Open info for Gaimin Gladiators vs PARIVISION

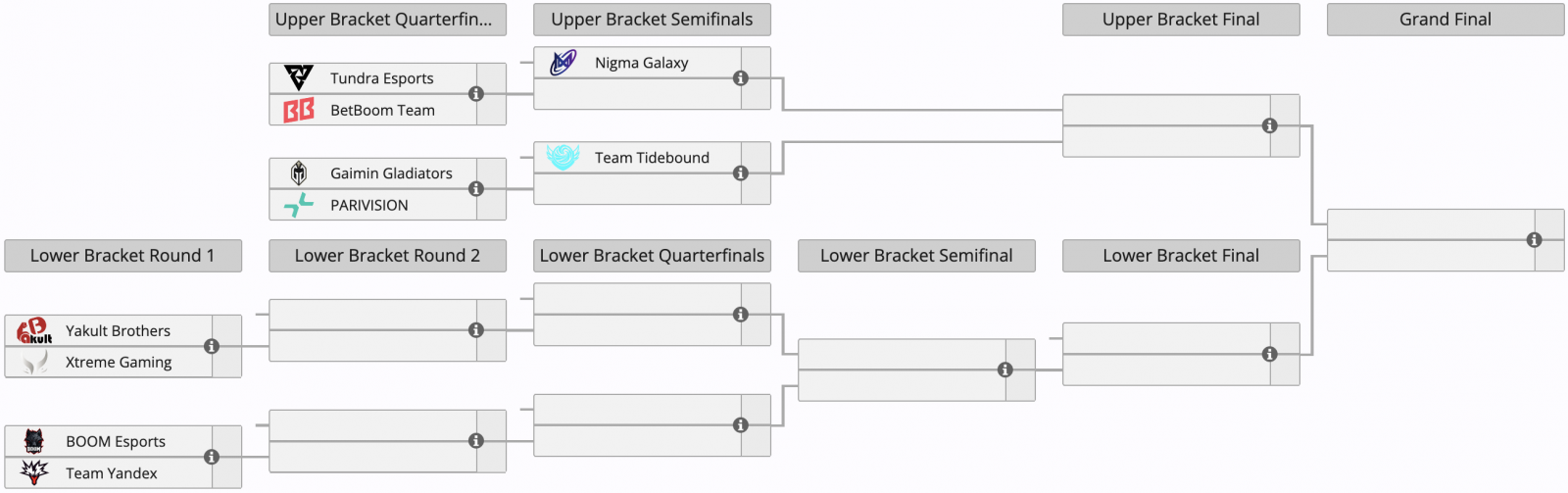[x=476, y=189]
